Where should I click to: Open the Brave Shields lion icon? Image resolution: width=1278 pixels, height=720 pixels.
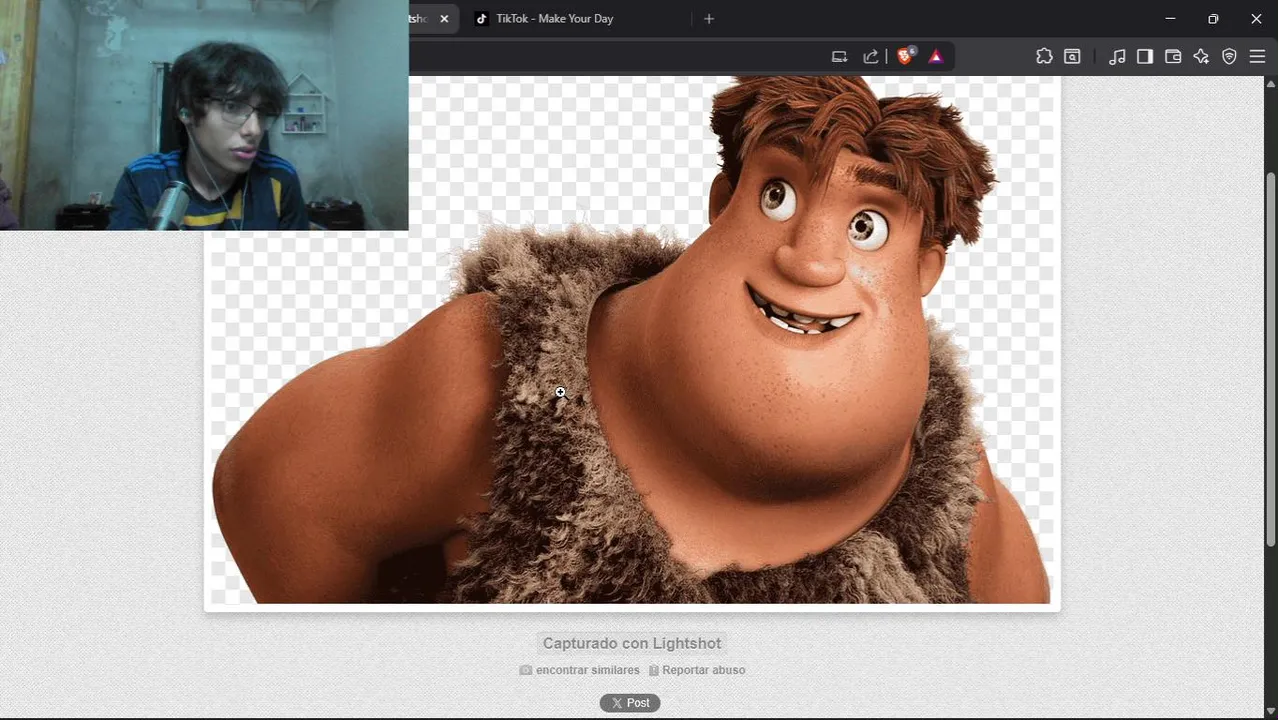[906, 56]
